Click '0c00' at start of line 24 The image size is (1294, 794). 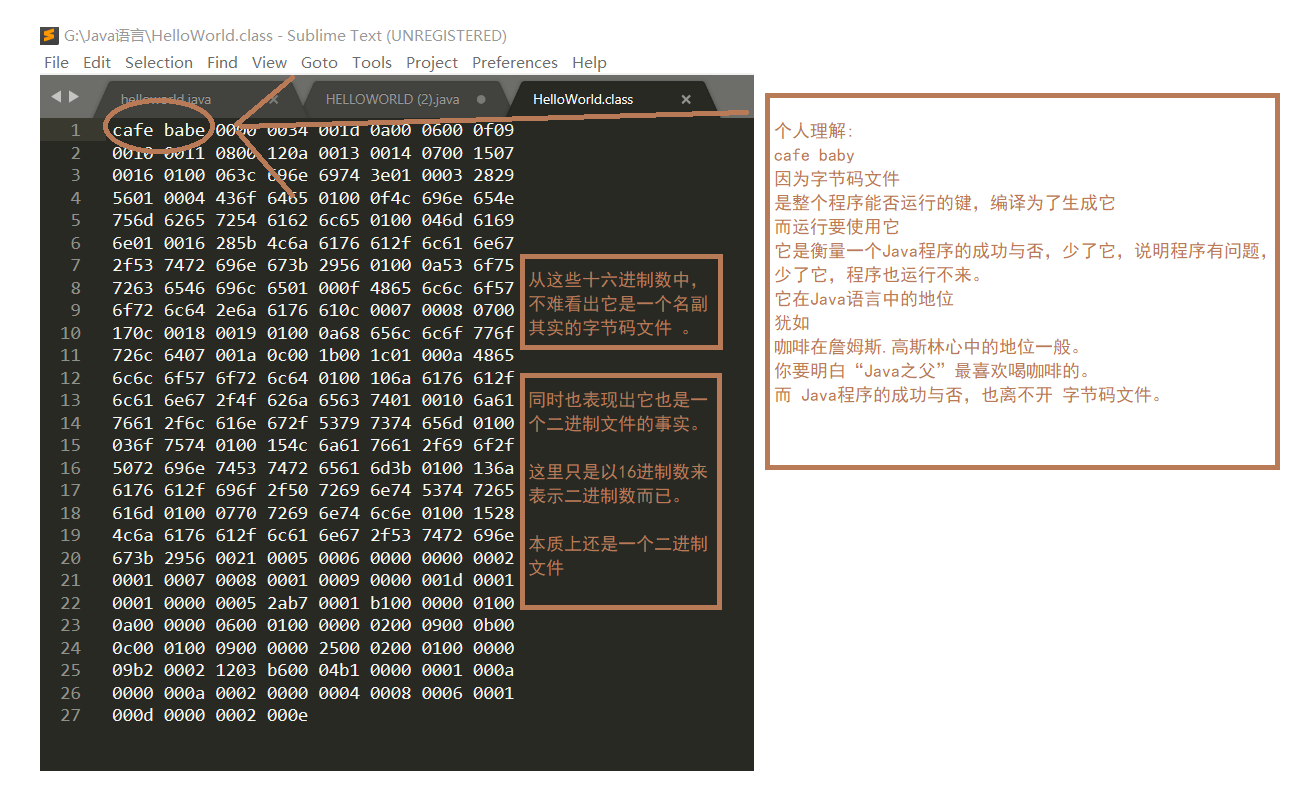coord(133,647)
